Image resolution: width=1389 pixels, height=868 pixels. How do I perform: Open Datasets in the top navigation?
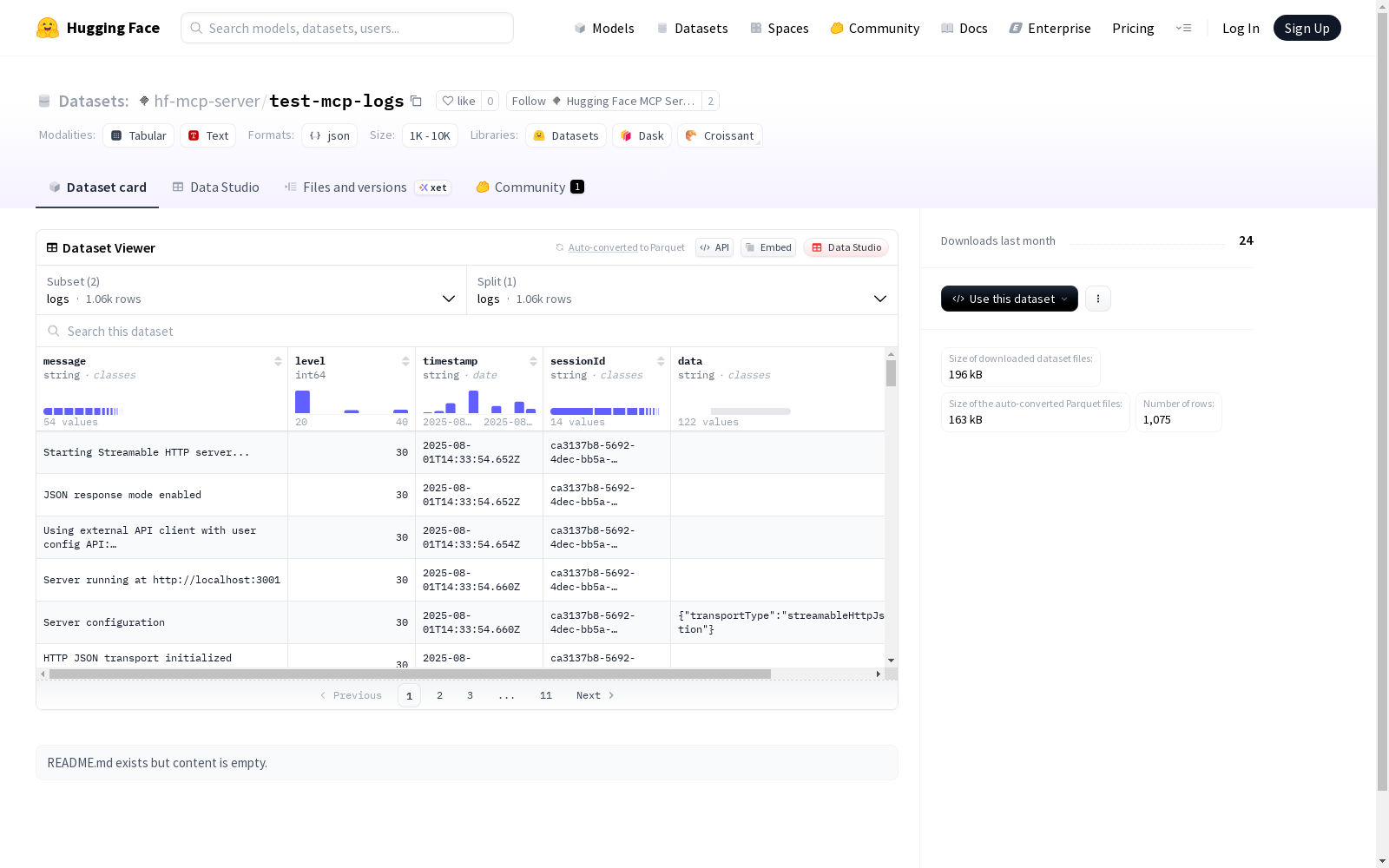tap(692, 28)
